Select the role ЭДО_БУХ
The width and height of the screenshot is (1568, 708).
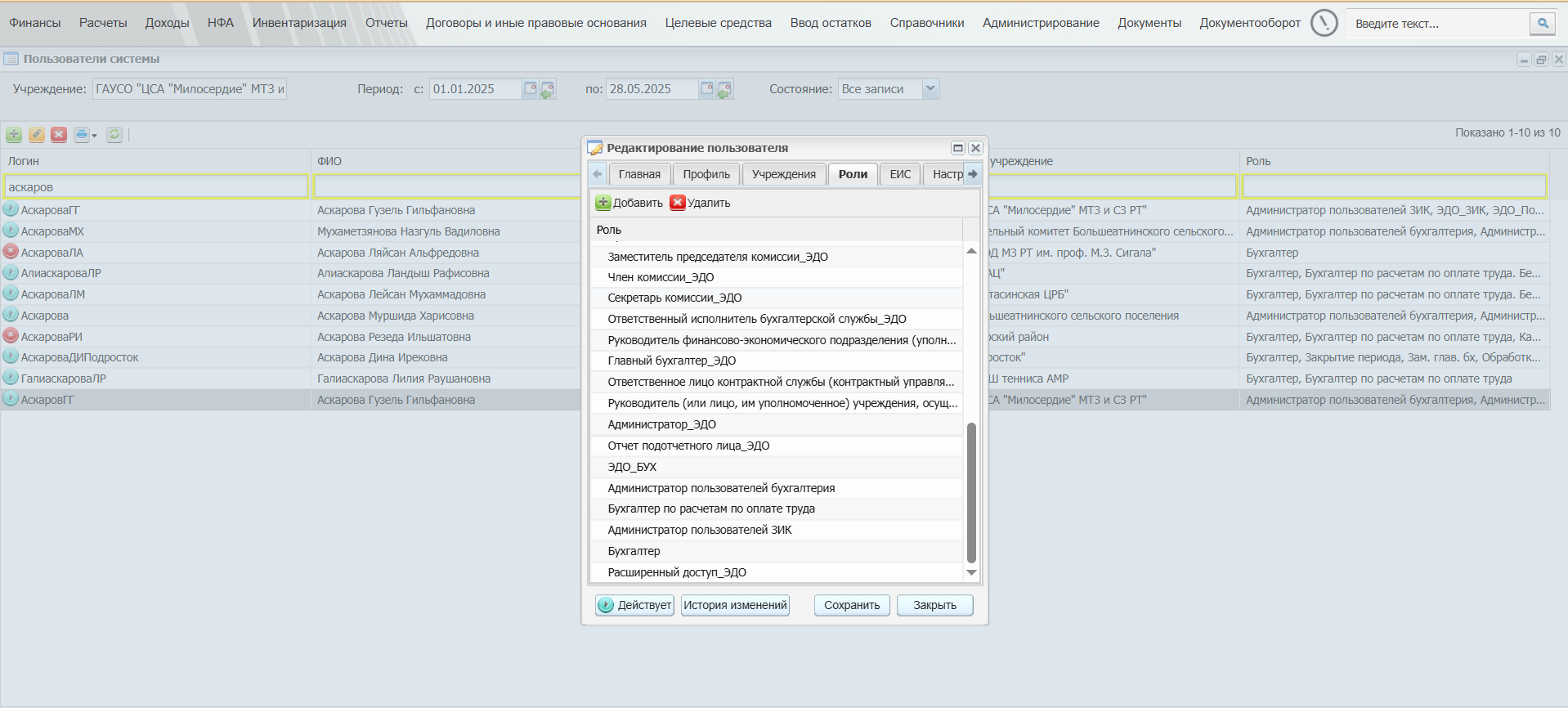click(x=777, y=467)
